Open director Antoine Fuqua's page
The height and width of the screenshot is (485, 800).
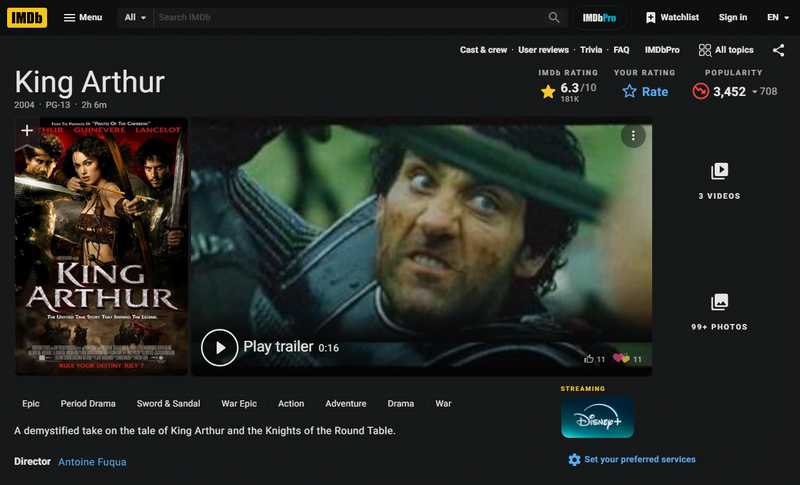coord(92,462)
